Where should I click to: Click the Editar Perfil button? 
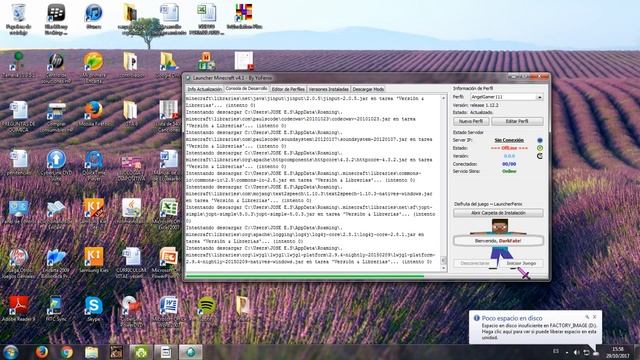click(517, 121)
